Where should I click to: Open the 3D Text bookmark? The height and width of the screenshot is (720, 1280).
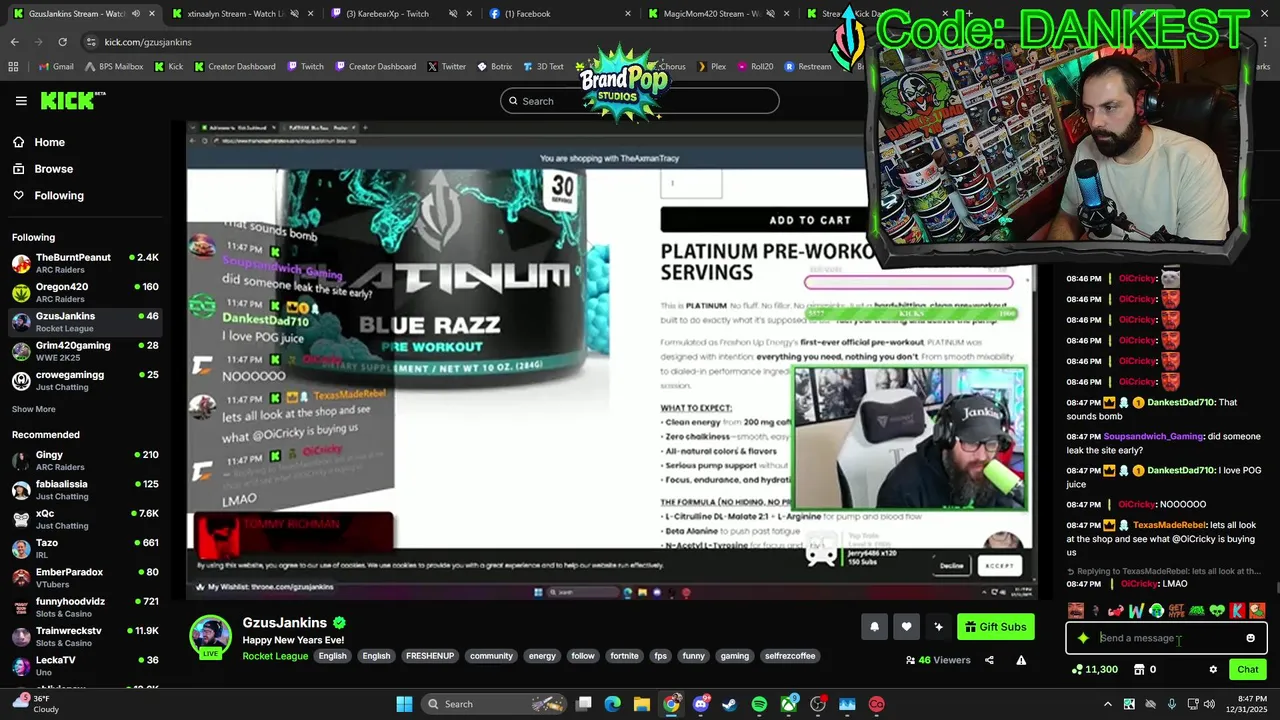[543, 66]
